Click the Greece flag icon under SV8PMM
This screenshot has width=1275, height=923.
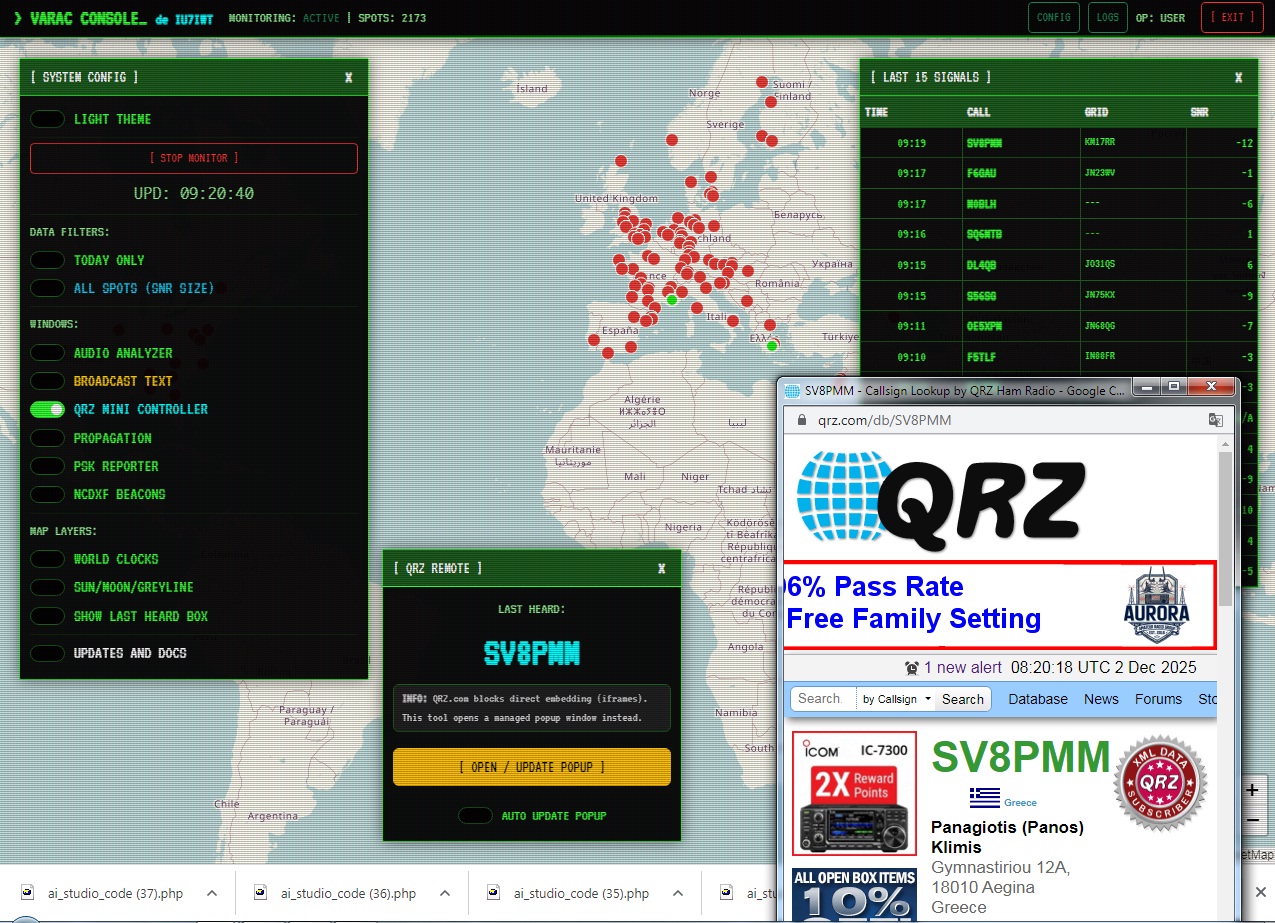tap(985, 797)
